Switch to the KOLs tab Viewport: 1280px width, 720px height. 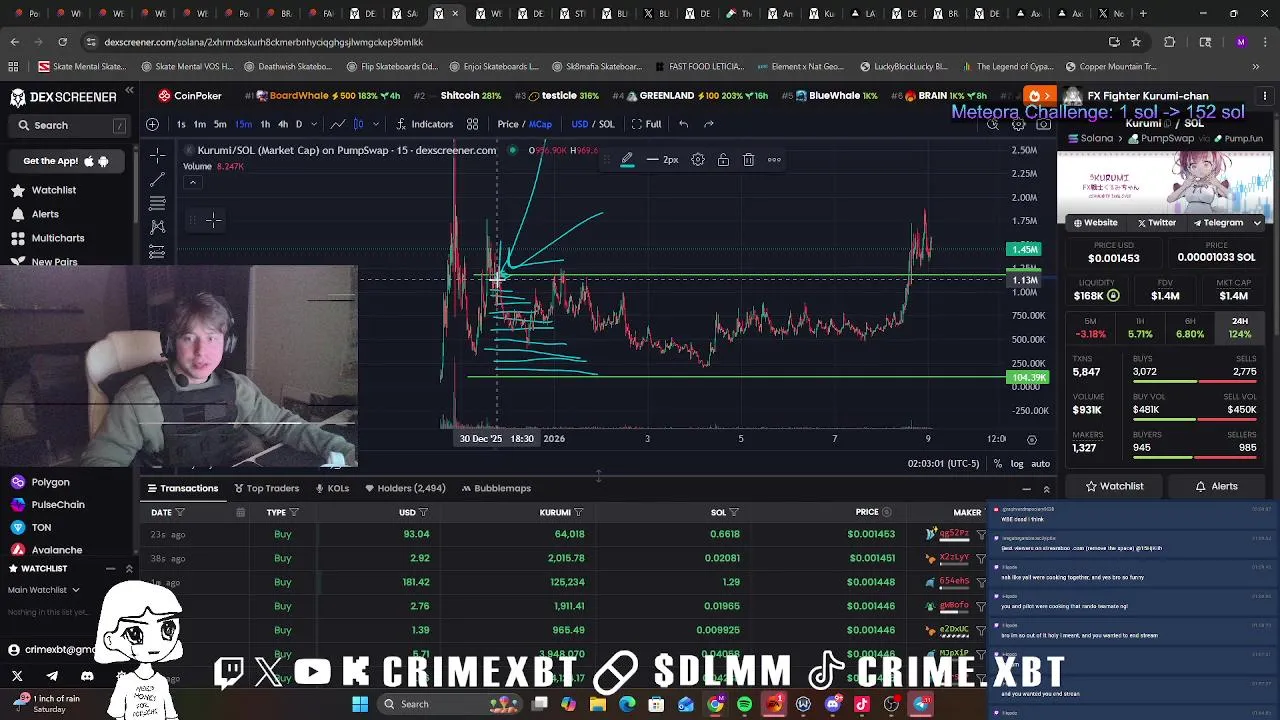pos(332,488)
